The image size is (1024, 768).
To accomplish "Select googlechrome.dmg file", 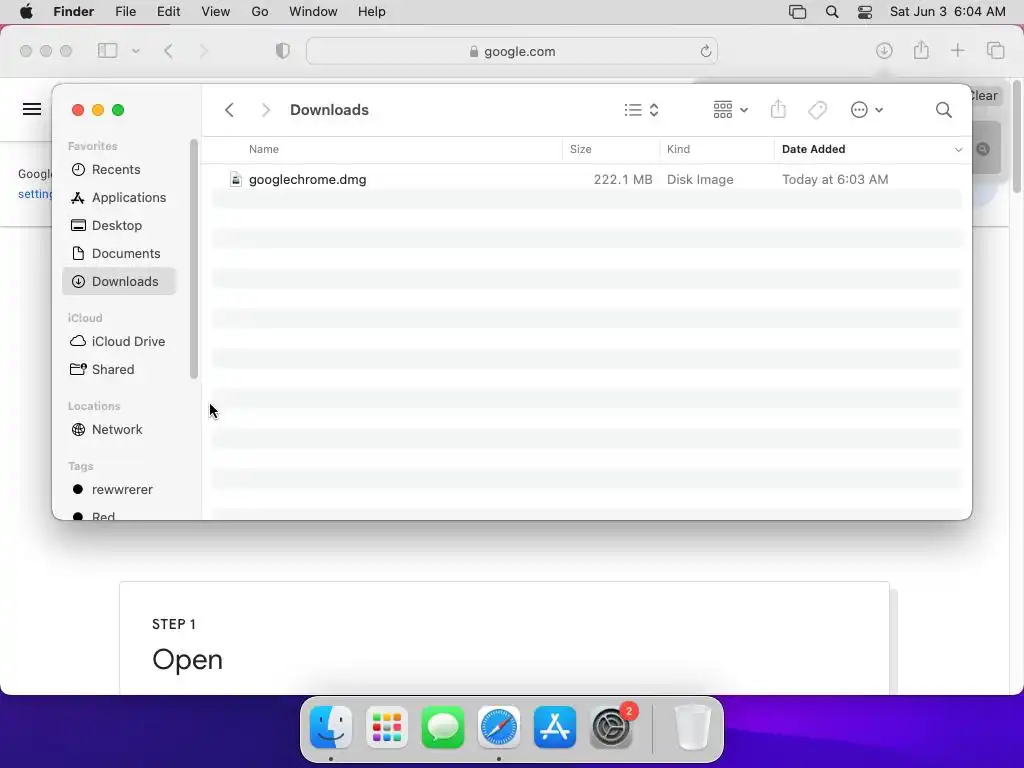I will pyautogui.click(x=307, y=180).
